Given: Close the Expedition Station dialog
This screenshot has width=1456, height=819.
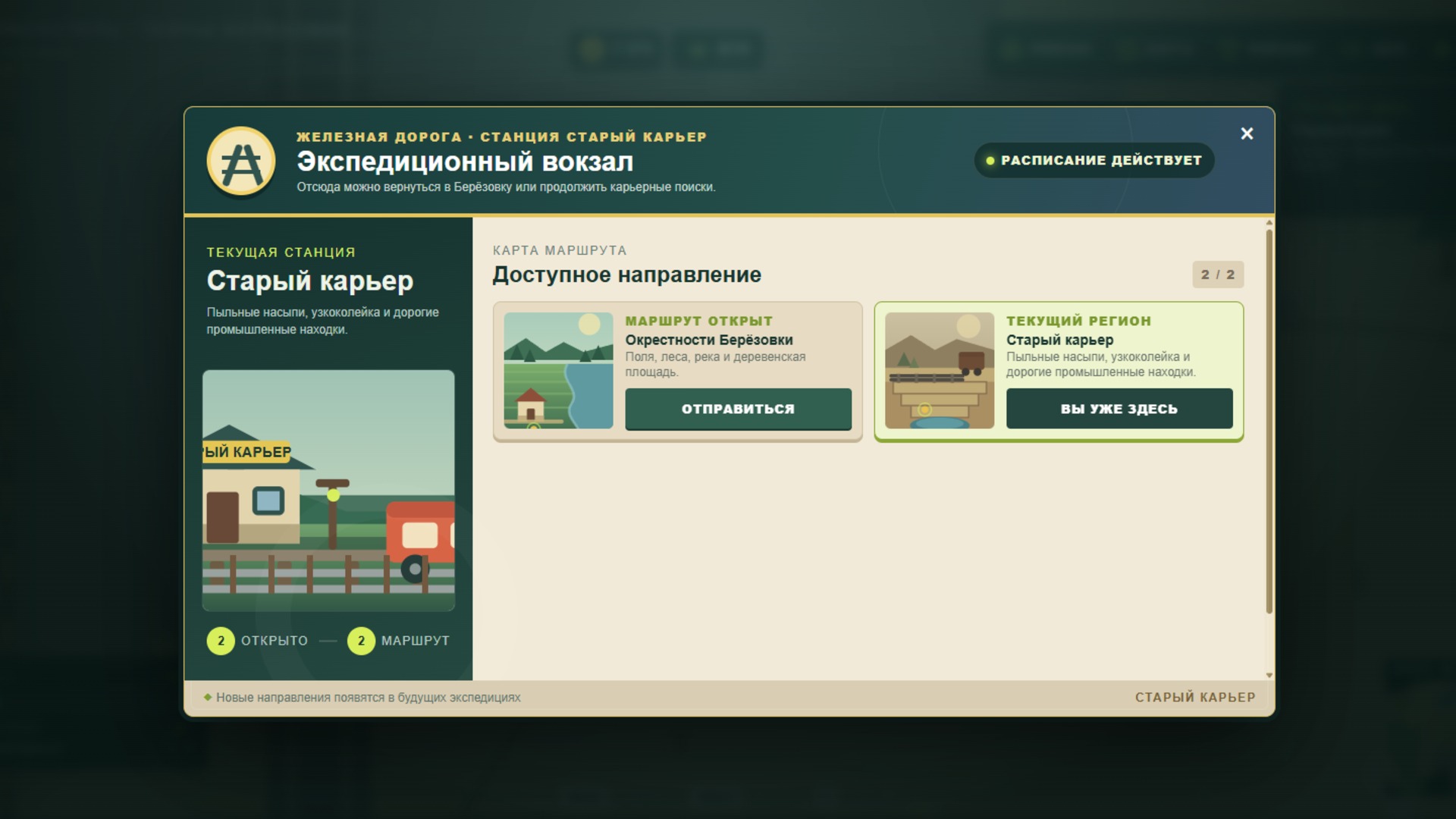Looking at the screenshot, I should [x=1247, y=133].
